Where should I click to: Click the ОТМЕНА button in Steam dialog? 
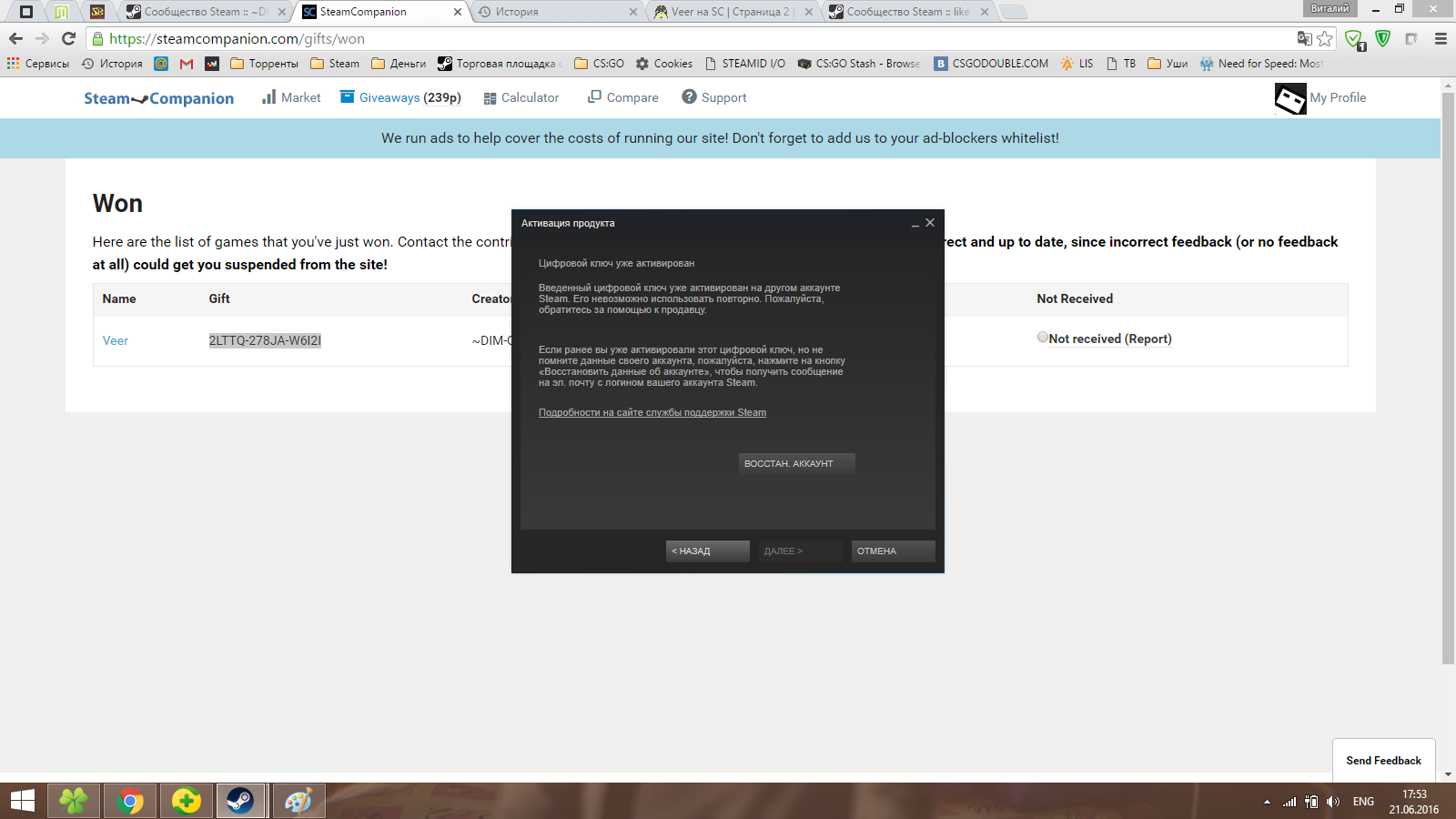point(894,551)
